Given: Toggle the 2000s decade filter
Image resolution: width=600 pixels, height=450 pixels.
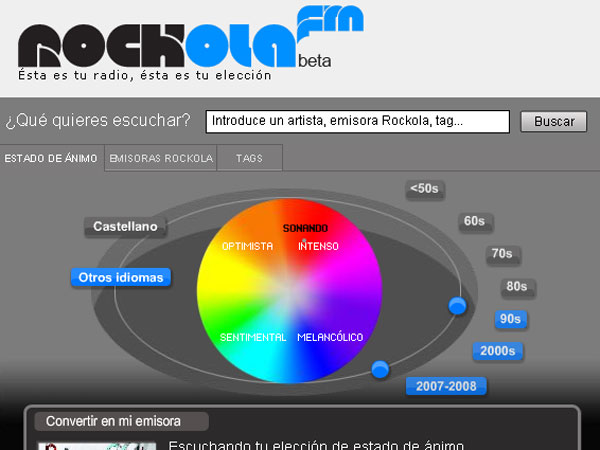Looking at the screenshot, I should (497, 351).
